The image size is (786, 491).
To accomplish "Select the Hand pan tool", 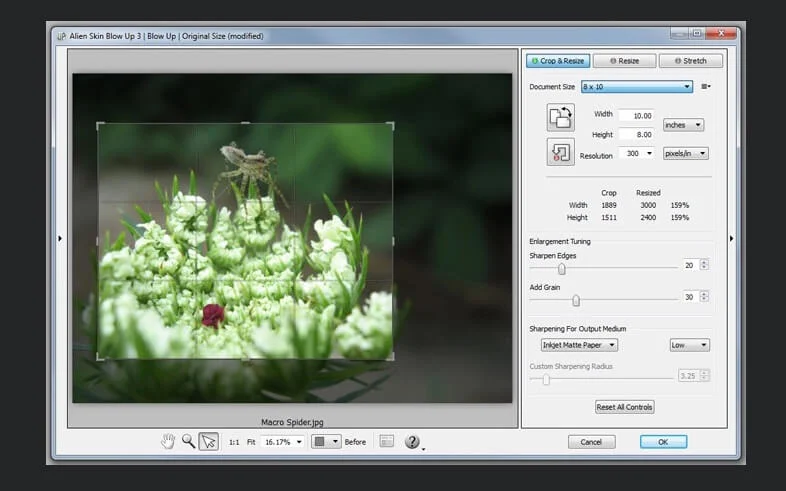I will coord(169,441).
